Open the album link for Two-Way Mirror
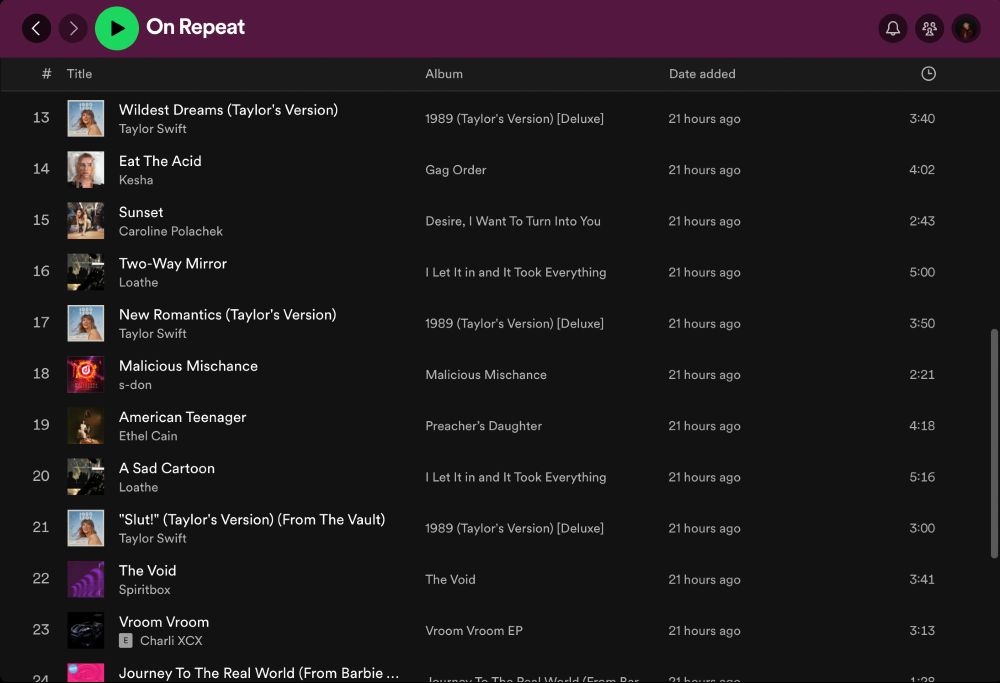The image size is (1000, 683). [x=516, y=272]
